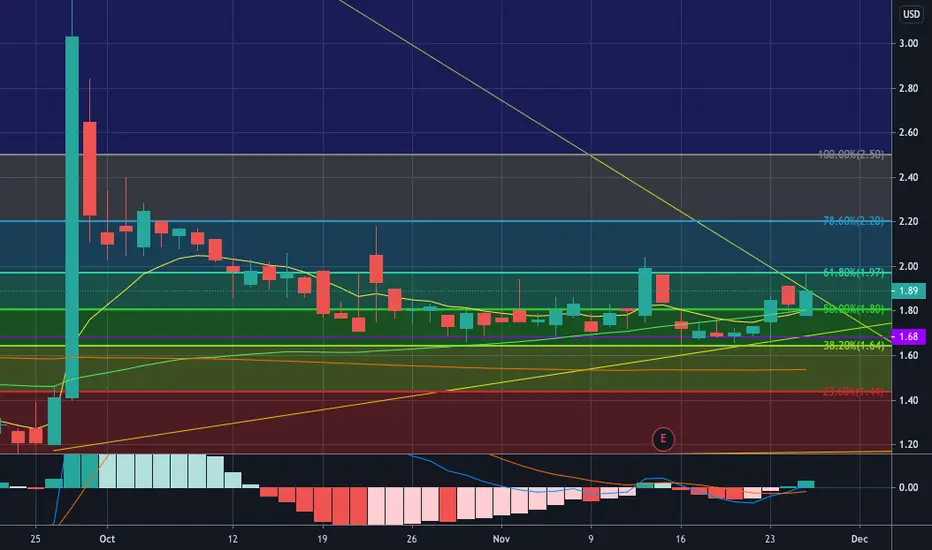Click the 50.00%(1.80) Fibonacci label

click(853, 309)
